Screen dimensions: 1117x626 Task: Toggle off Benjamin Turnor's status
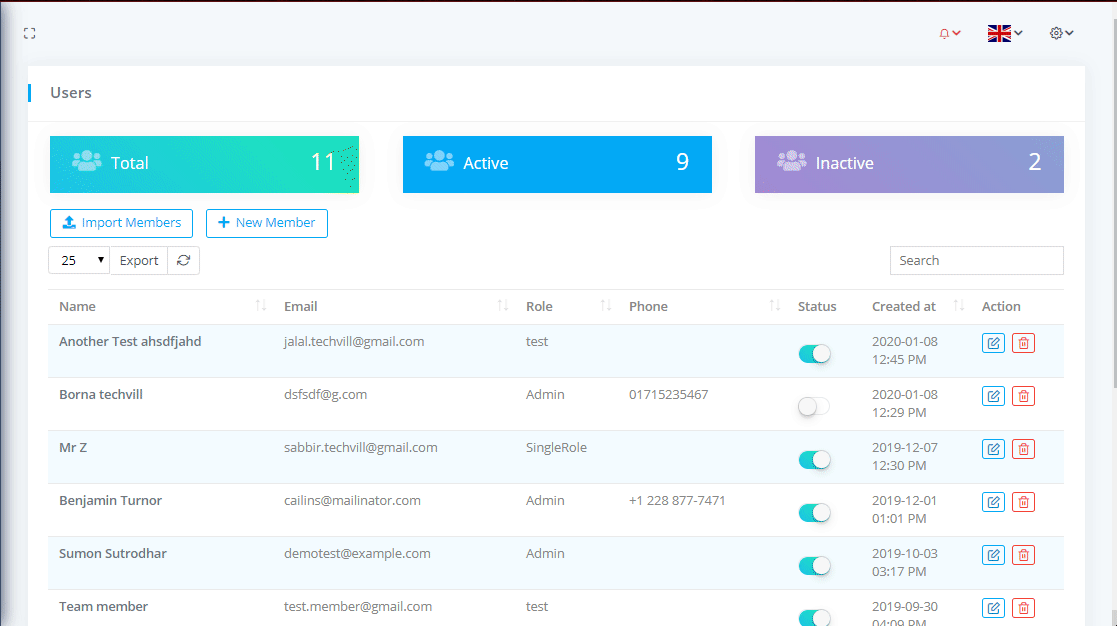click(814, 513)
